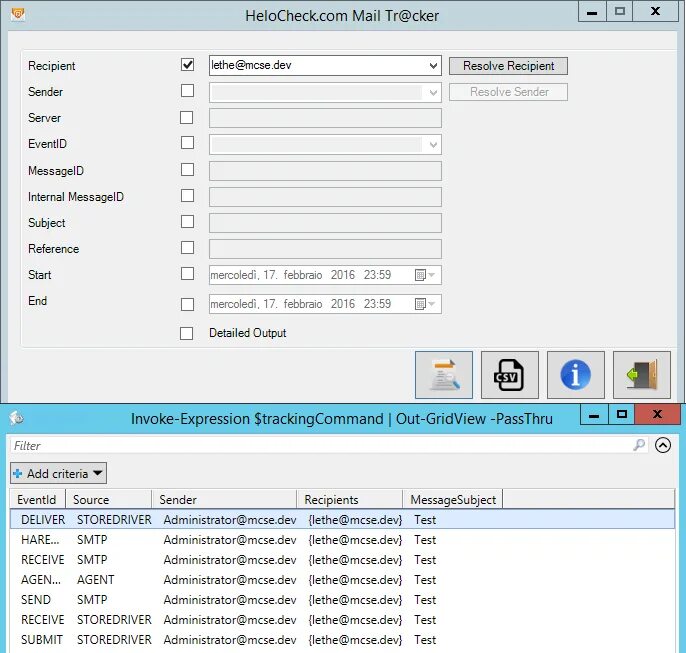Select the SUBMIT STOREDRIVER row
Image resolution: width=686 pixels, height=653 pixels.
[x=342, y=640]
